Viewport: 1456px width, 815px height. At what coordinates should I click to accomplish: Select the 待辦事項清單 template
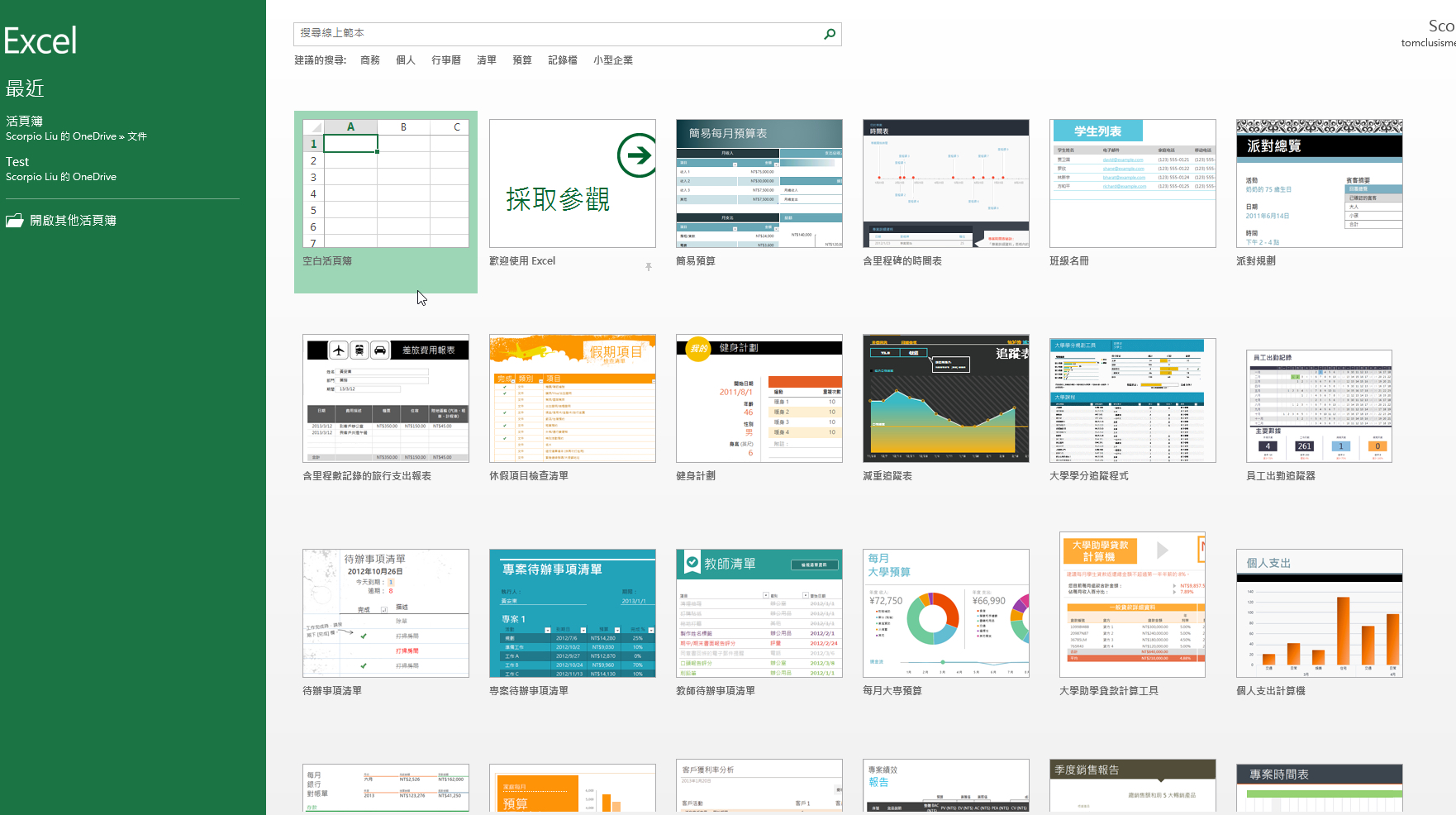386,613
